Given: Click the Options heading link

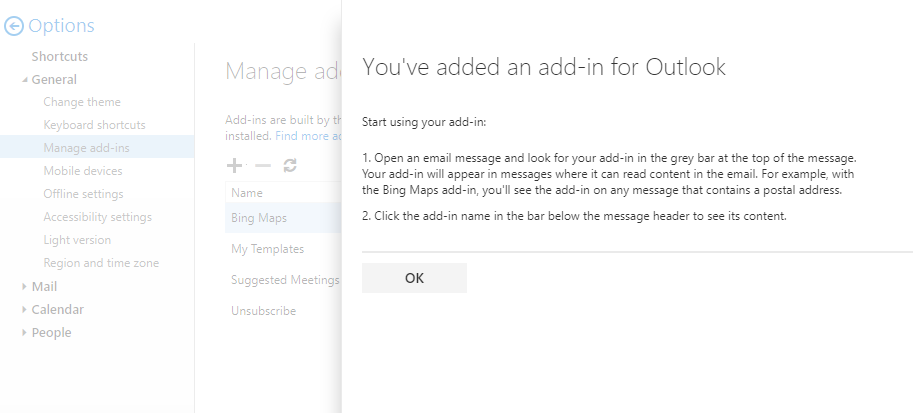Looking at the screenshot, I should tap(61, 26).
